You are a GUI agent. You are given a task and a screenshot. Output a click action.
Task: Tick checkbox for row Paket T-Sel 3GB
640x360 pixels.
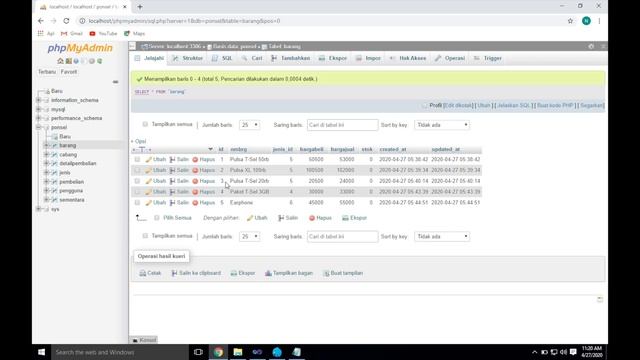[137, 192]
